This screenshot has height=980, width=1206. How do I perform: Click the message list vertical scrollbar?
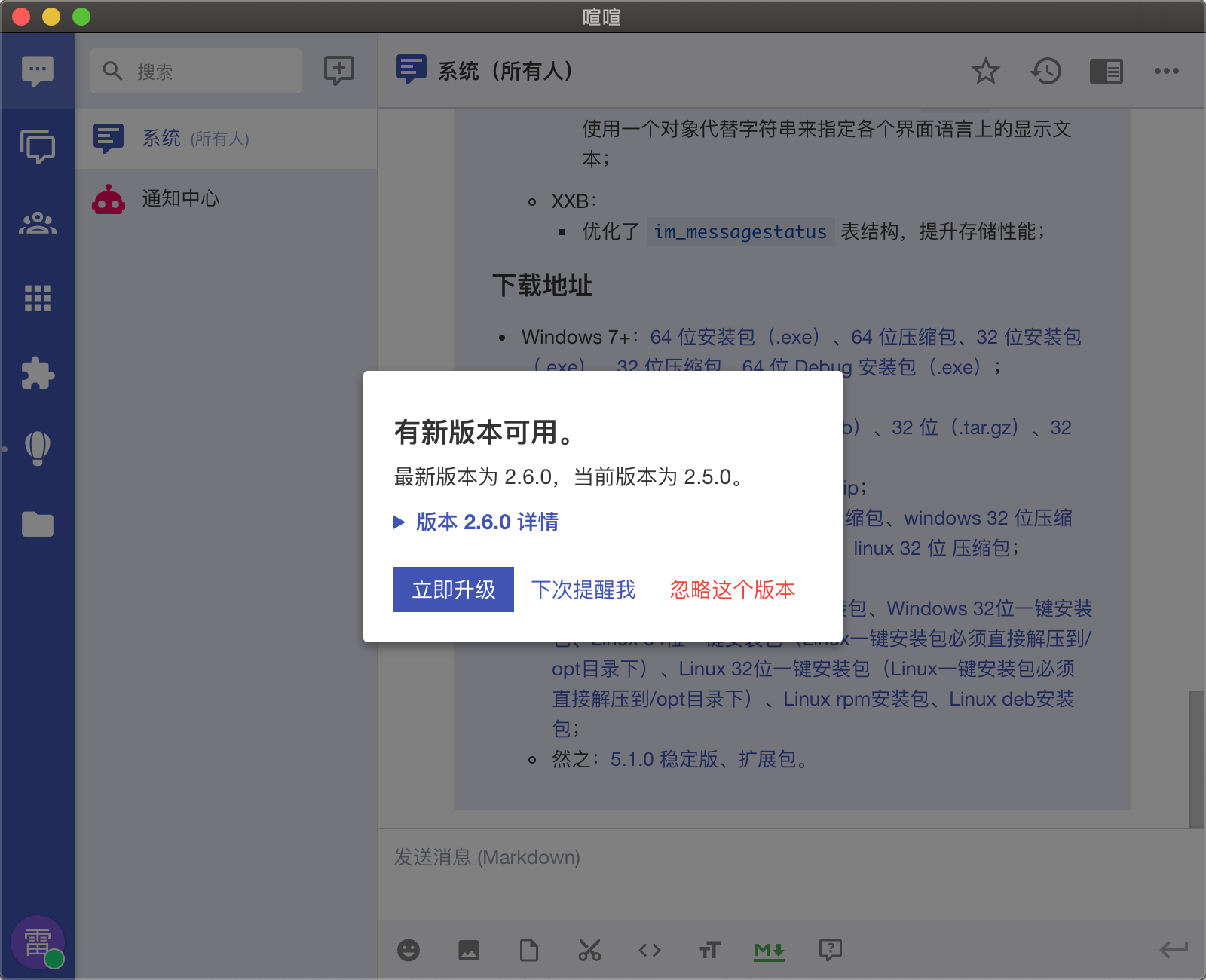point(1196,758)
